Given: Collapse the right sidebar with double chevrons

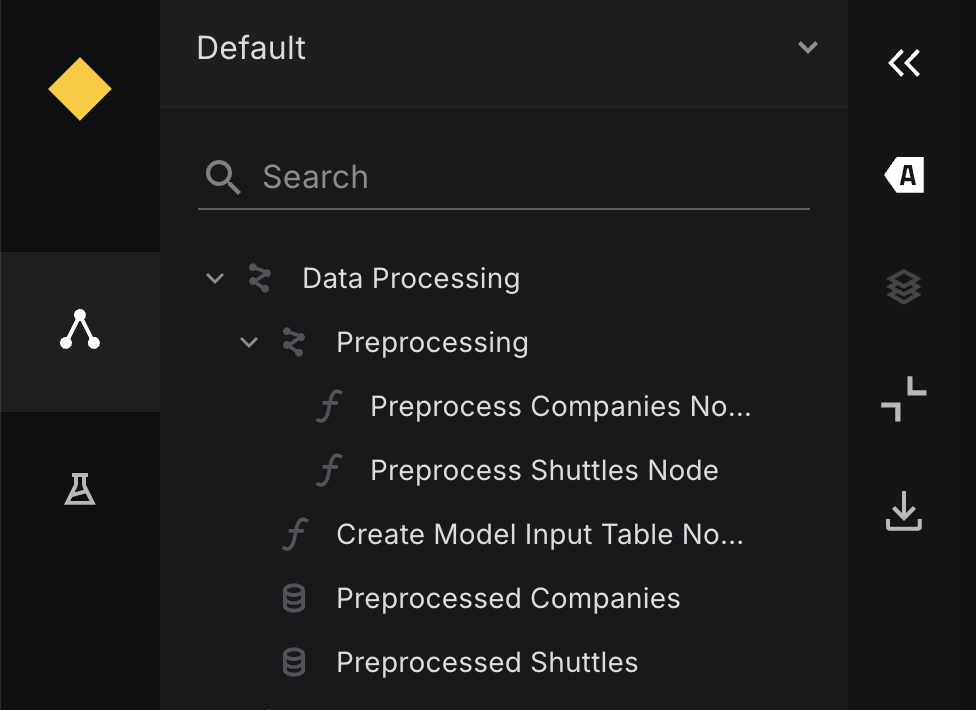Looking at the screenshot, I should click(904, 62).
